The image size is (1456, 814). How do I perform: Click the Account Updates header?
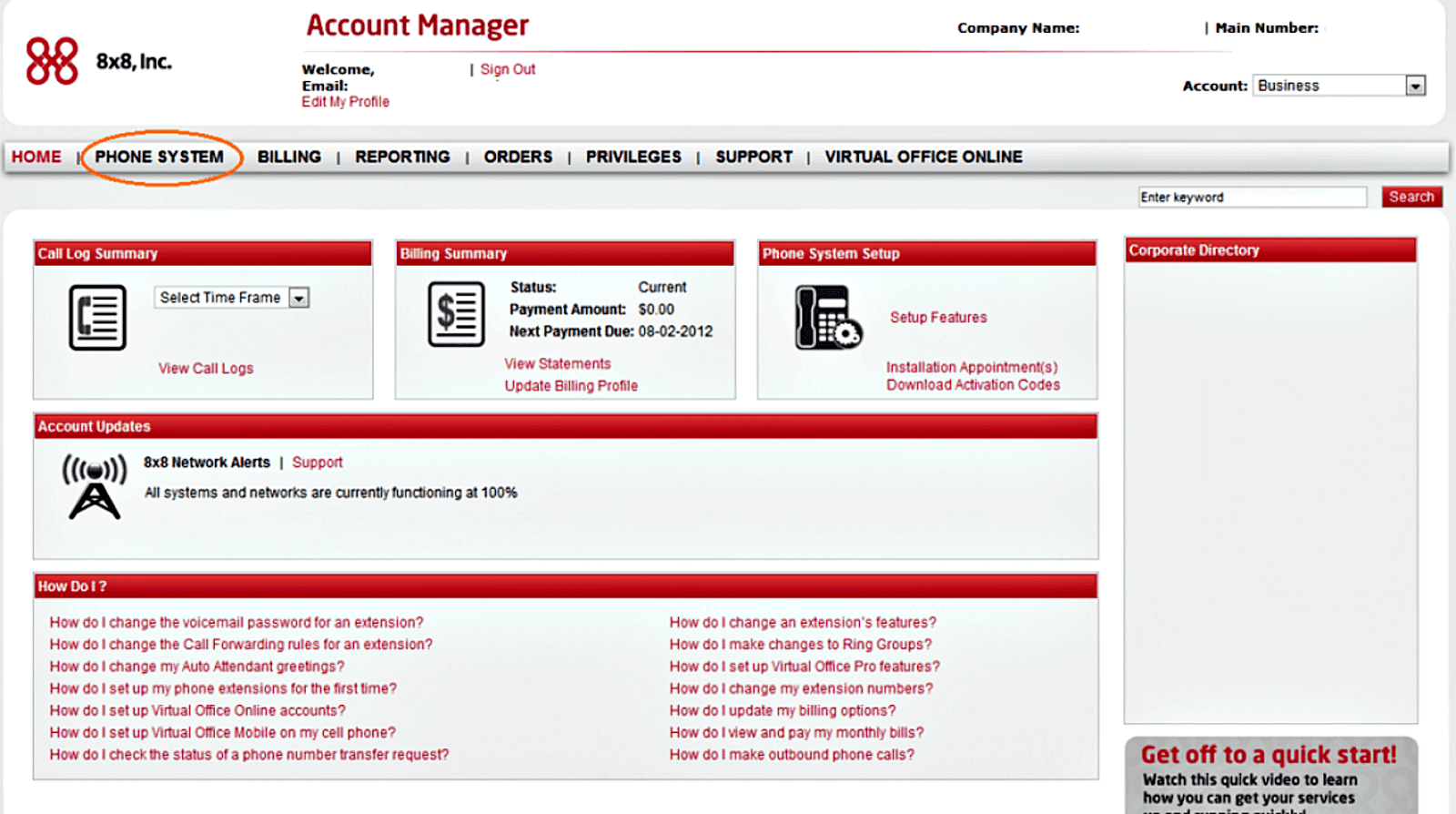566,426
